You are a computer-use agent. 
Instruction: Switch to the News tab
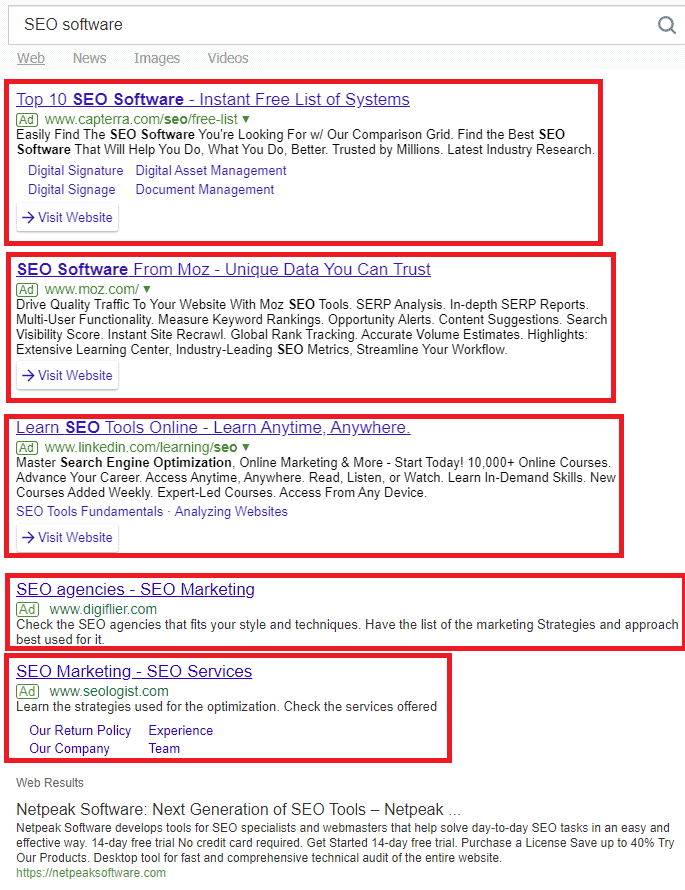(x=89, y=58)
